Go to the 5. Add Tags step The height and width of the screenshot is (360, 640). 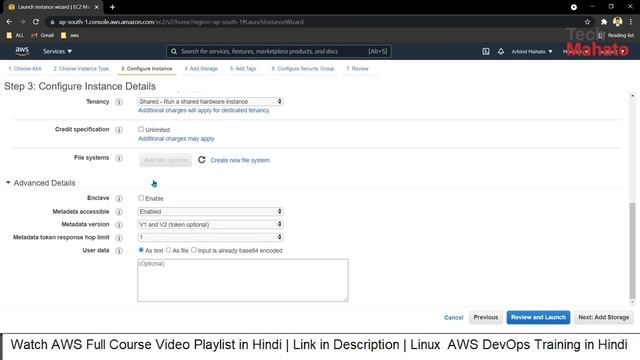click(243, 69)
